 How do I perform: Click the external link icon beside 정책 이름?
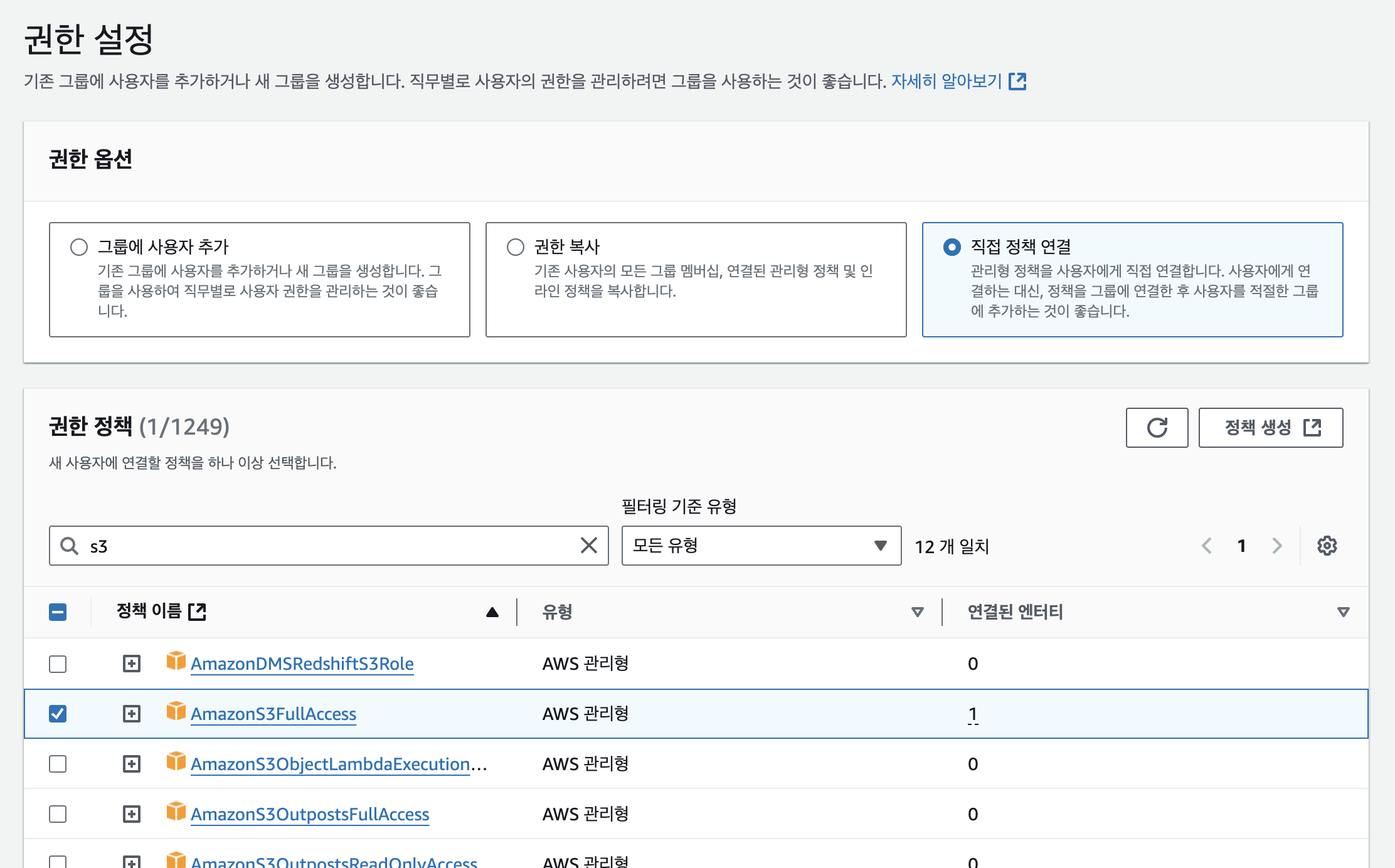click(198, 611)
